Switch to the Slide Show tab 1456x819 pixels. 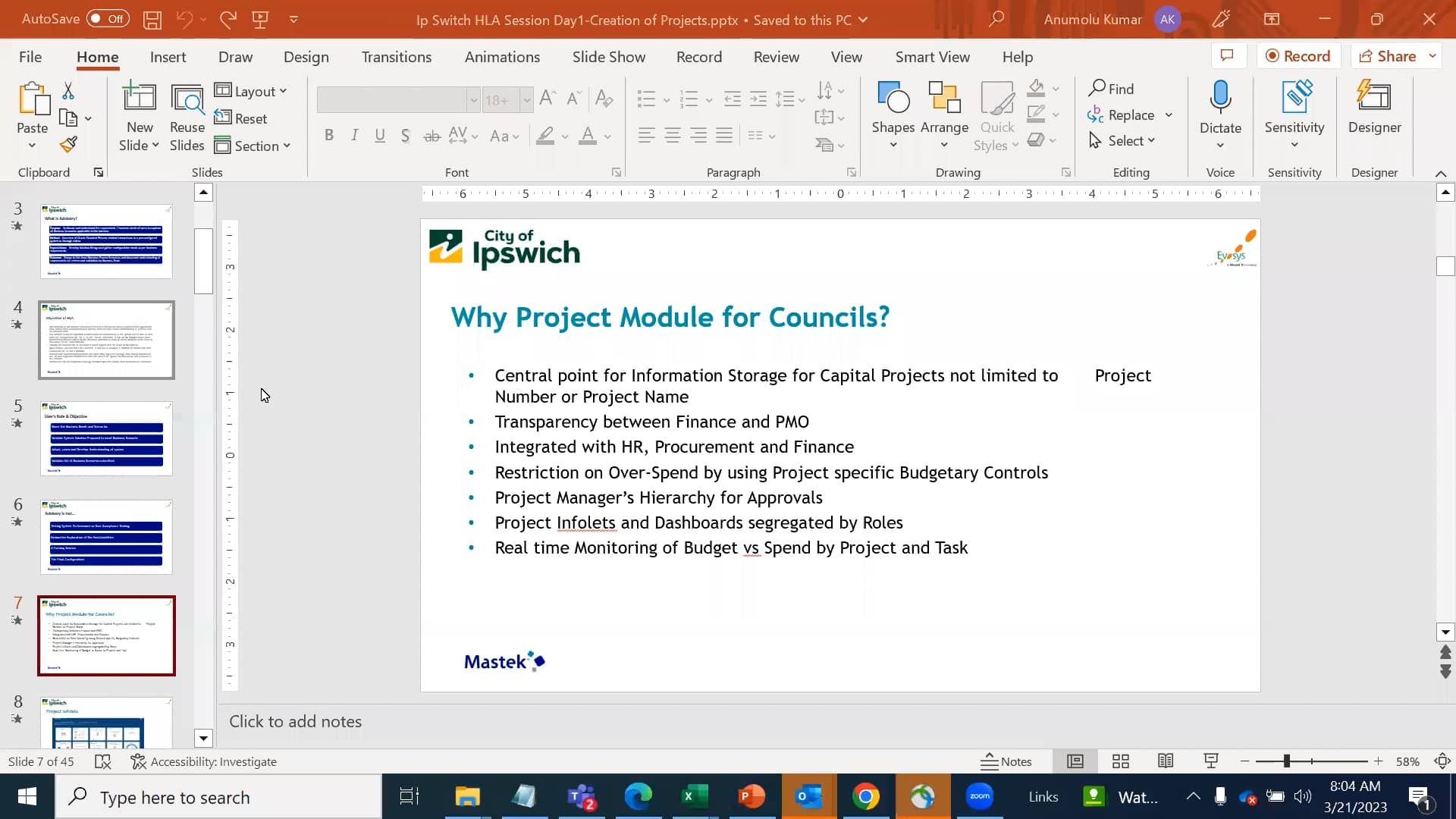tap(608, 57)
